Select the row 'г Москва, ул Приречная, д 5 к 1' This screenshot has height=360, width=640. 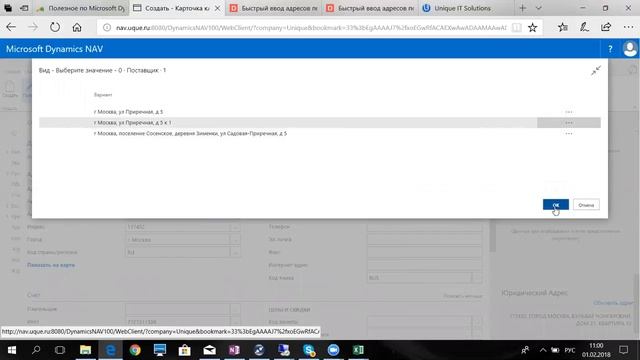320,122
